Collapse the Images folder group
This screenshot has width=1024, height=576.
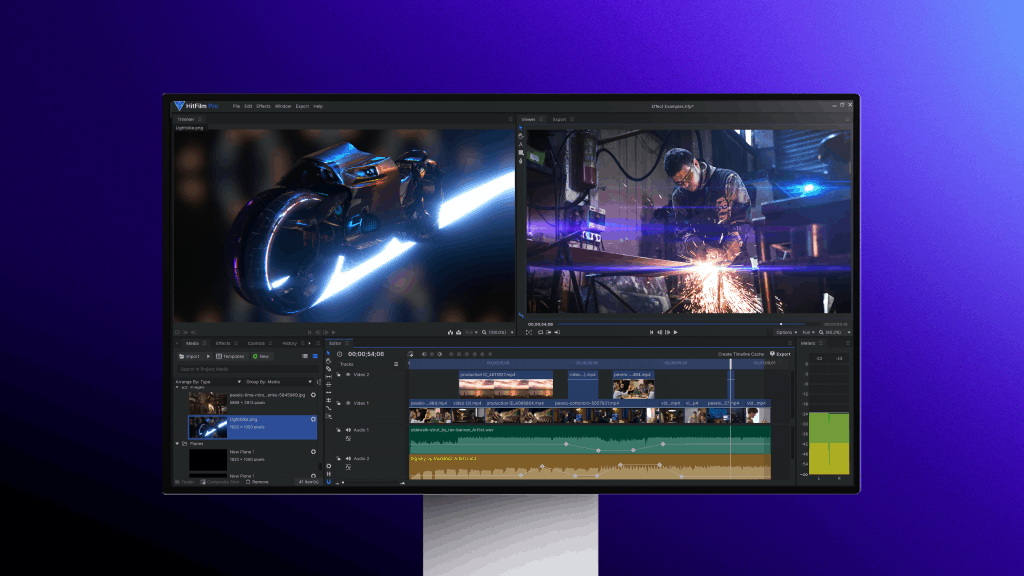click(178, 387)
